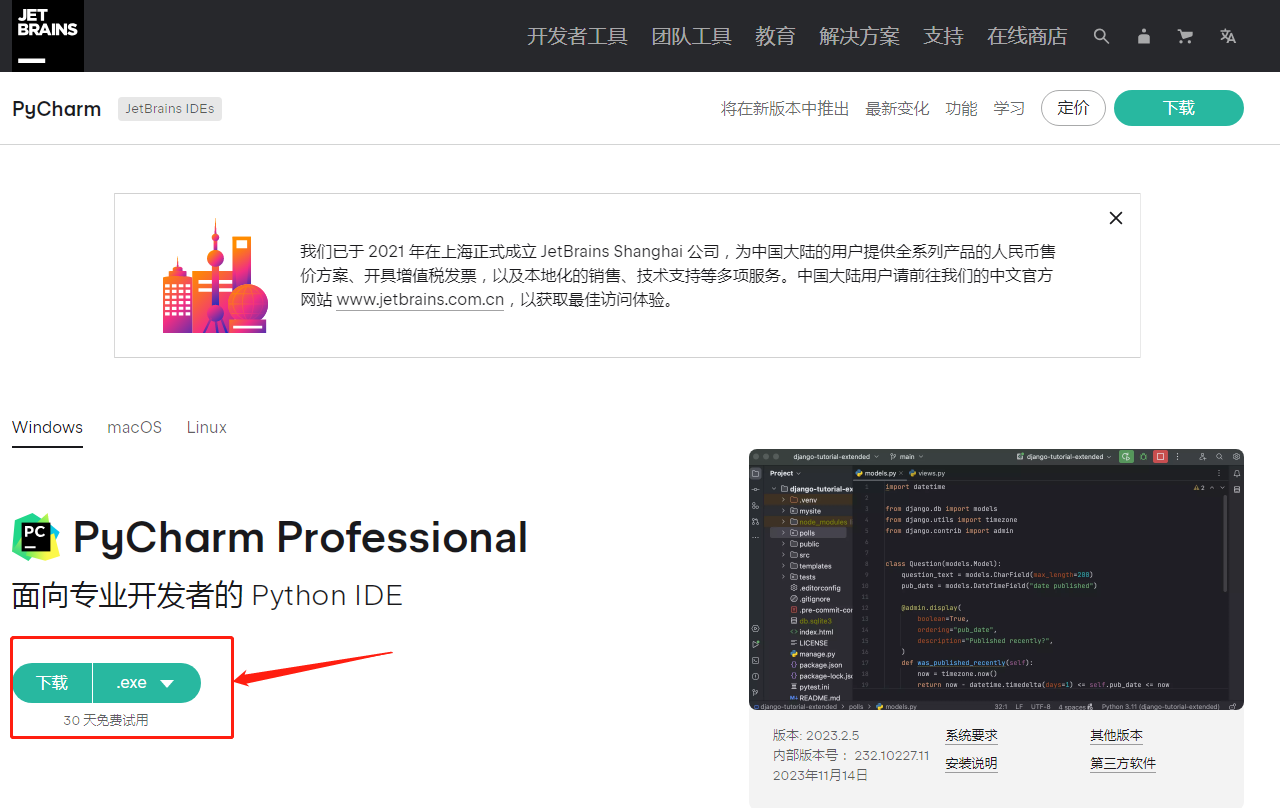Click the PyCharm Professional PC logo icon
1280x808 pixels.
click(36, 537)
